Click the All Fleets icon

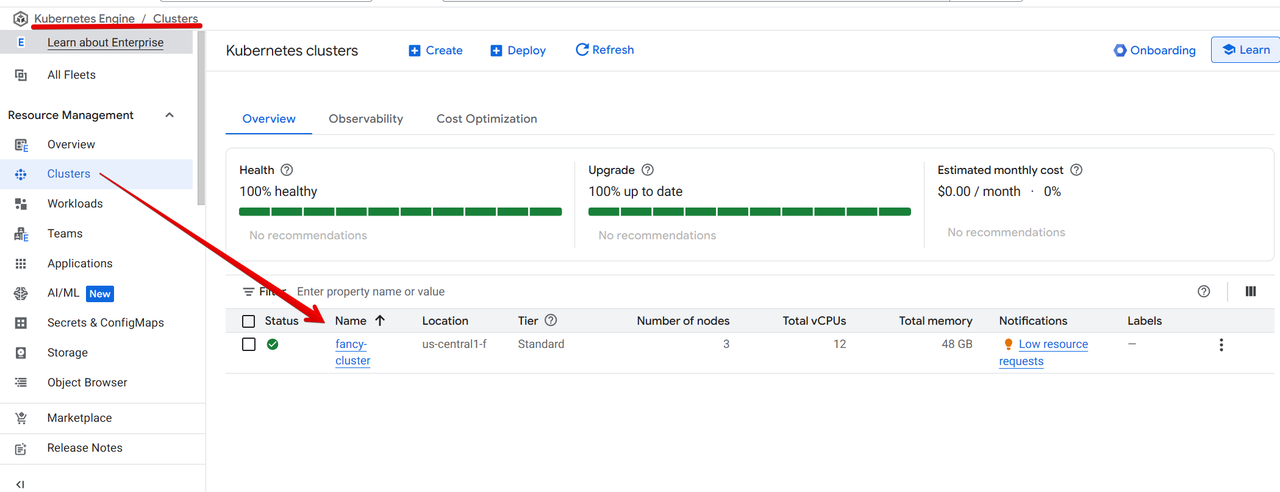(x=21, y=75)
